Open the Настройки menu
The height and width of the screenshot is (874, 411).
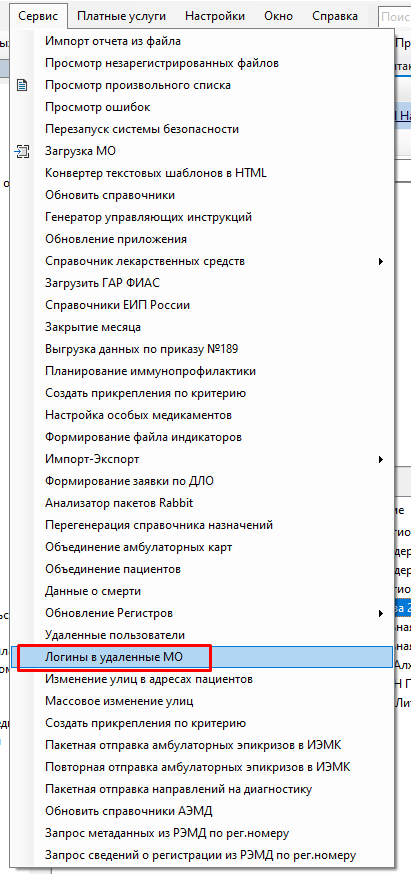(215, 16)
